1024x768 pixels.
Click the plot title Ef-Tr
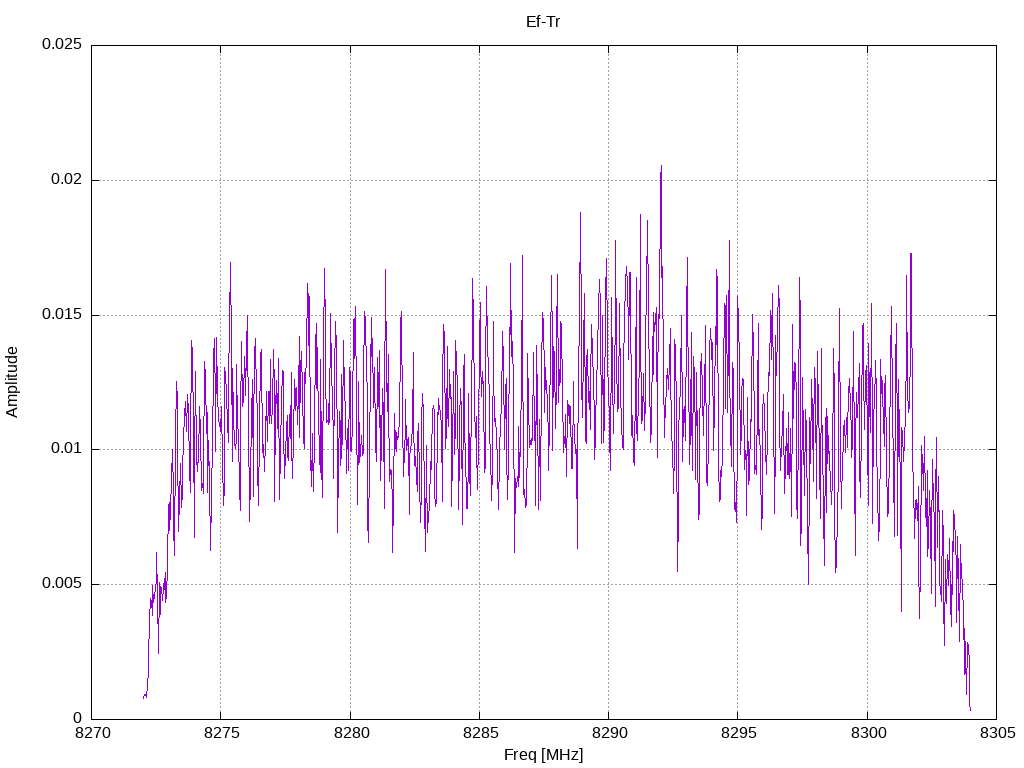point(543,22)
